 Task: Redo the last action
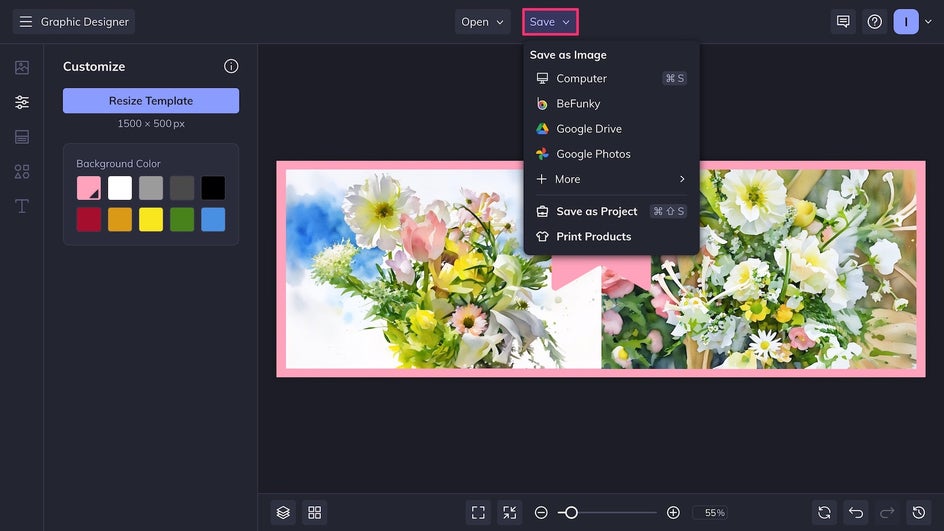(x=887, y=512)
